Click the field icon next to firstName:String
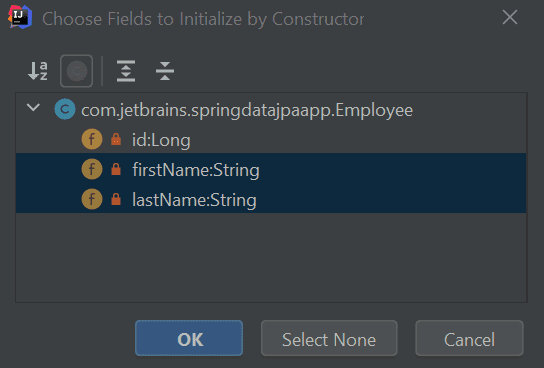 point(92,169)
